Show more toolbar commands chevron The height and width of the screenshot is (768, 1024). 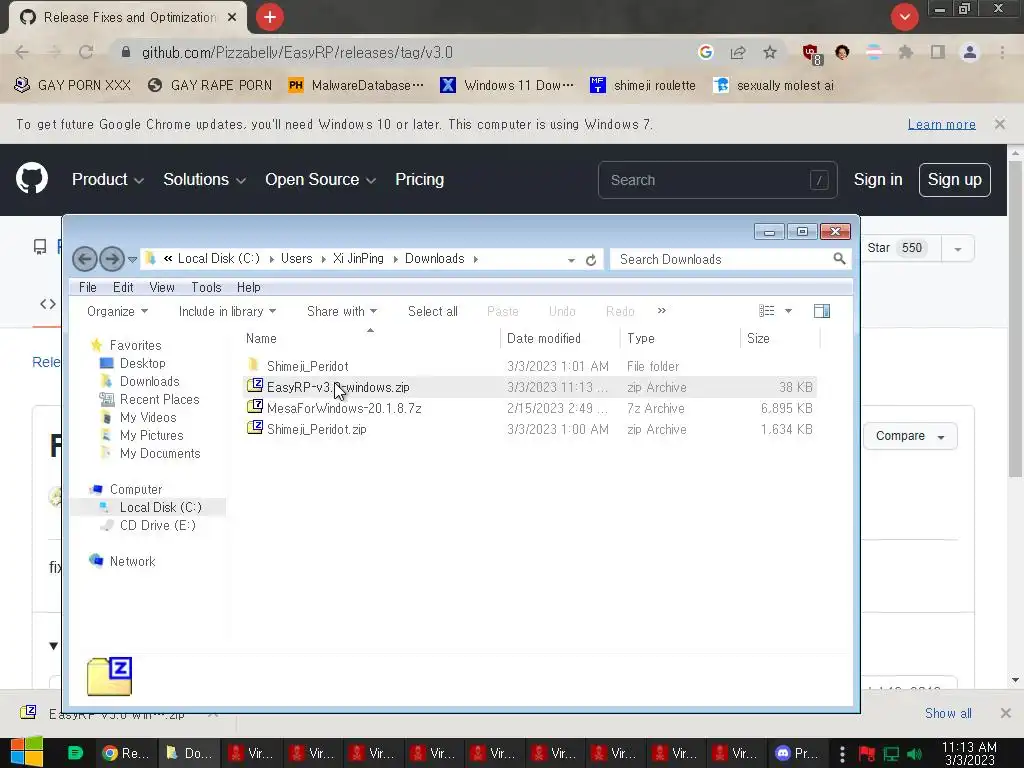point(662,311)
